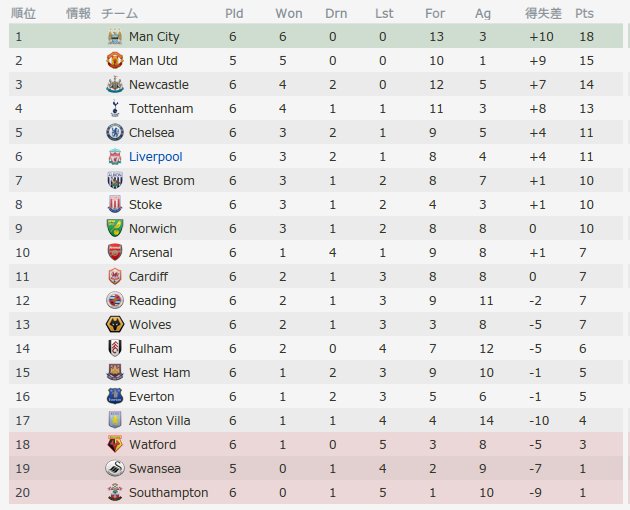The image size is (630, 510).
Task: Select the Southampton row
Action: point(316,492)
